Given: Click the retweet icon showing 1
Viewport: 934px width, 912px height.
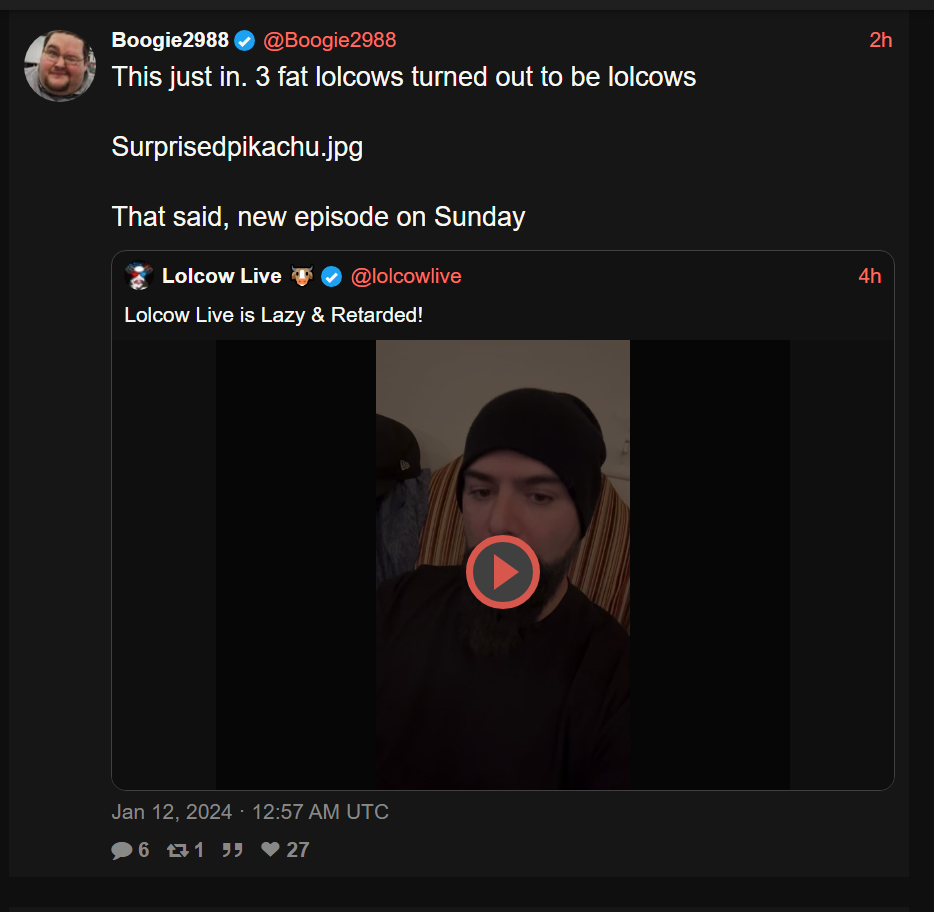Looking at the screenshot, I should tap(177, 850).
